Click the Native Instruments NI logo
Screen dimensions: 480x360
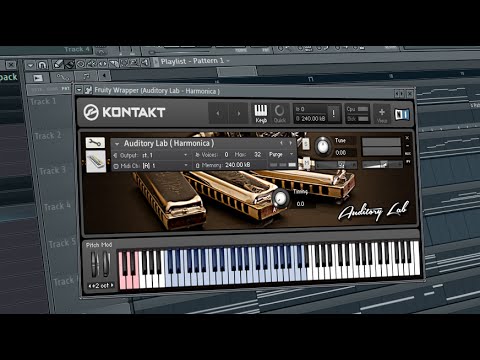(402, 115)
